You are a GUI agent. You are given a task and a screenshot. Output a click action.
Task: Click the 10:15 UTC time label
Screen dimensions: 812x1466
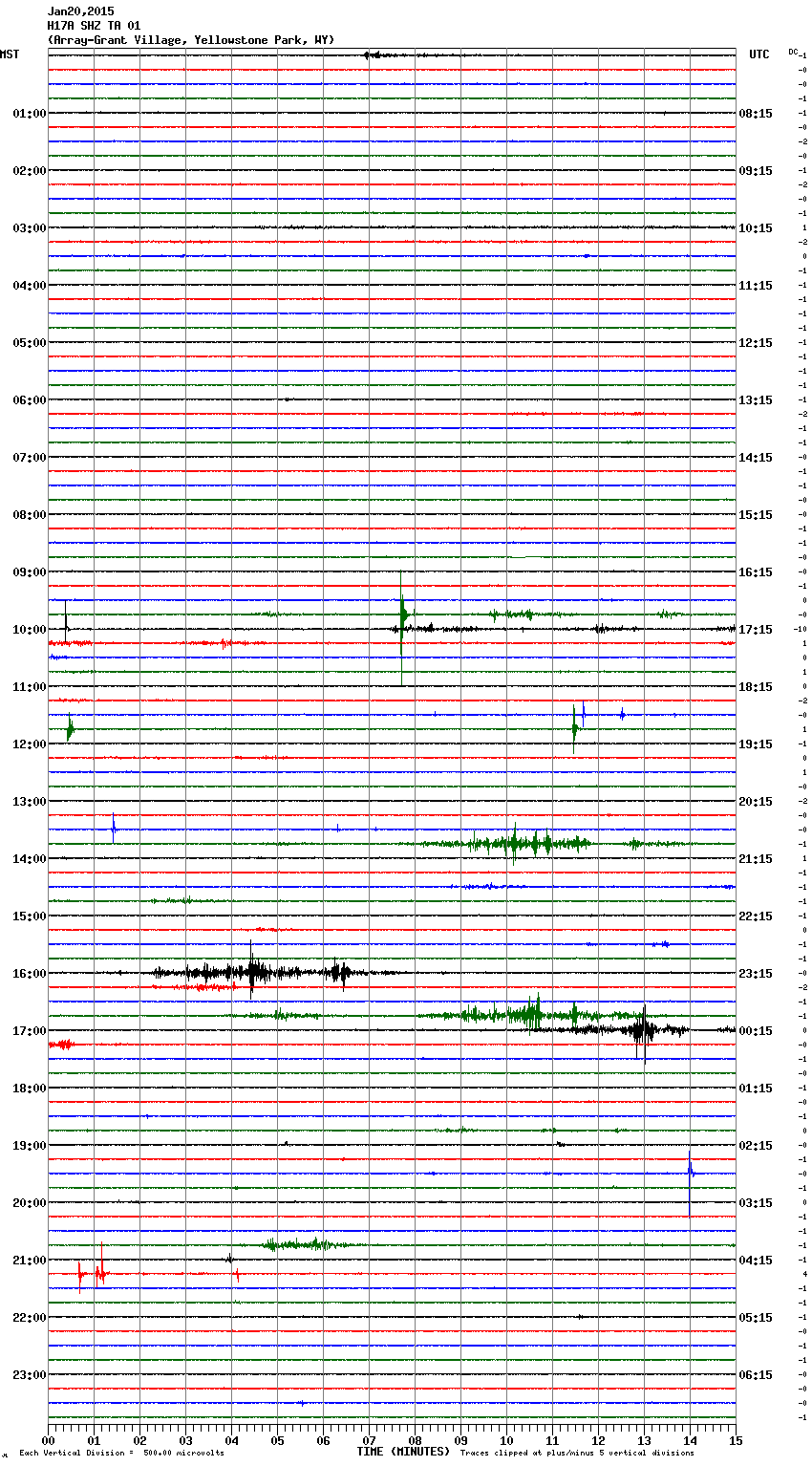tap(756, 228)
